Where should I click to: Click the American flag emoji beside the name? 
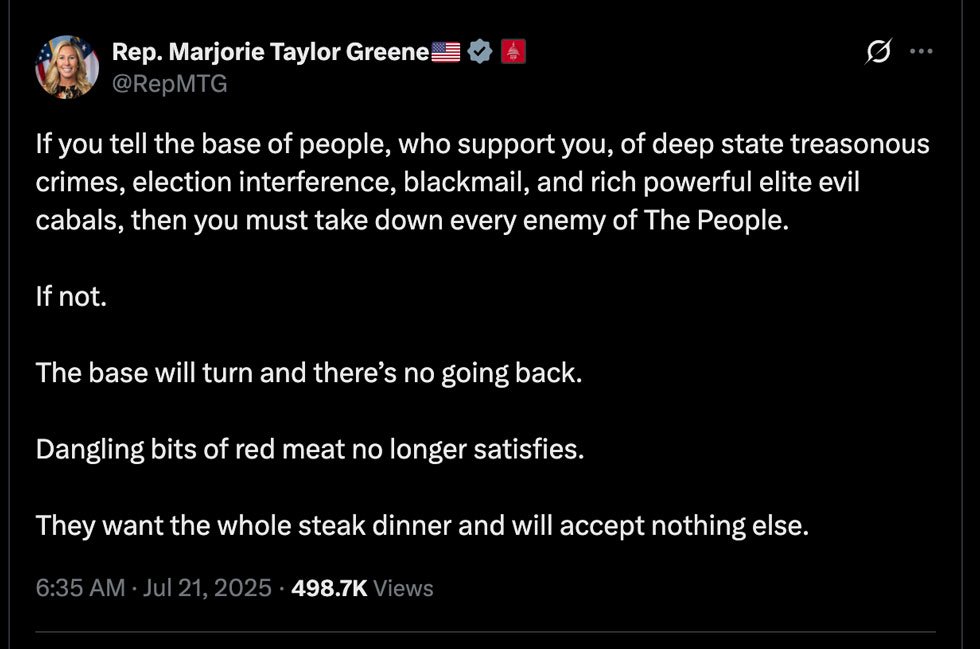[446, 52]
